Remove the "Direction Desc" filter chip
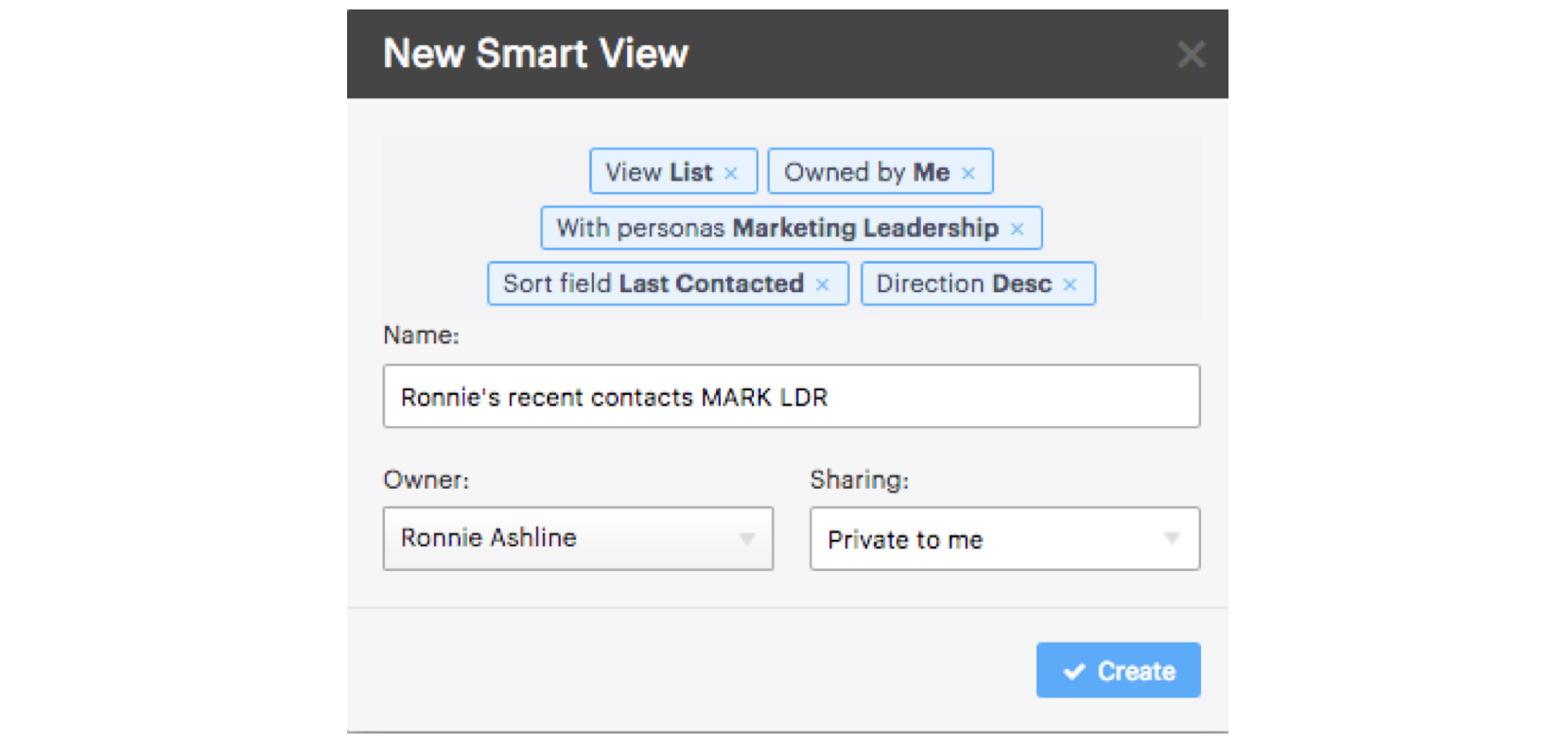1568x743 pixels. 1070,284
